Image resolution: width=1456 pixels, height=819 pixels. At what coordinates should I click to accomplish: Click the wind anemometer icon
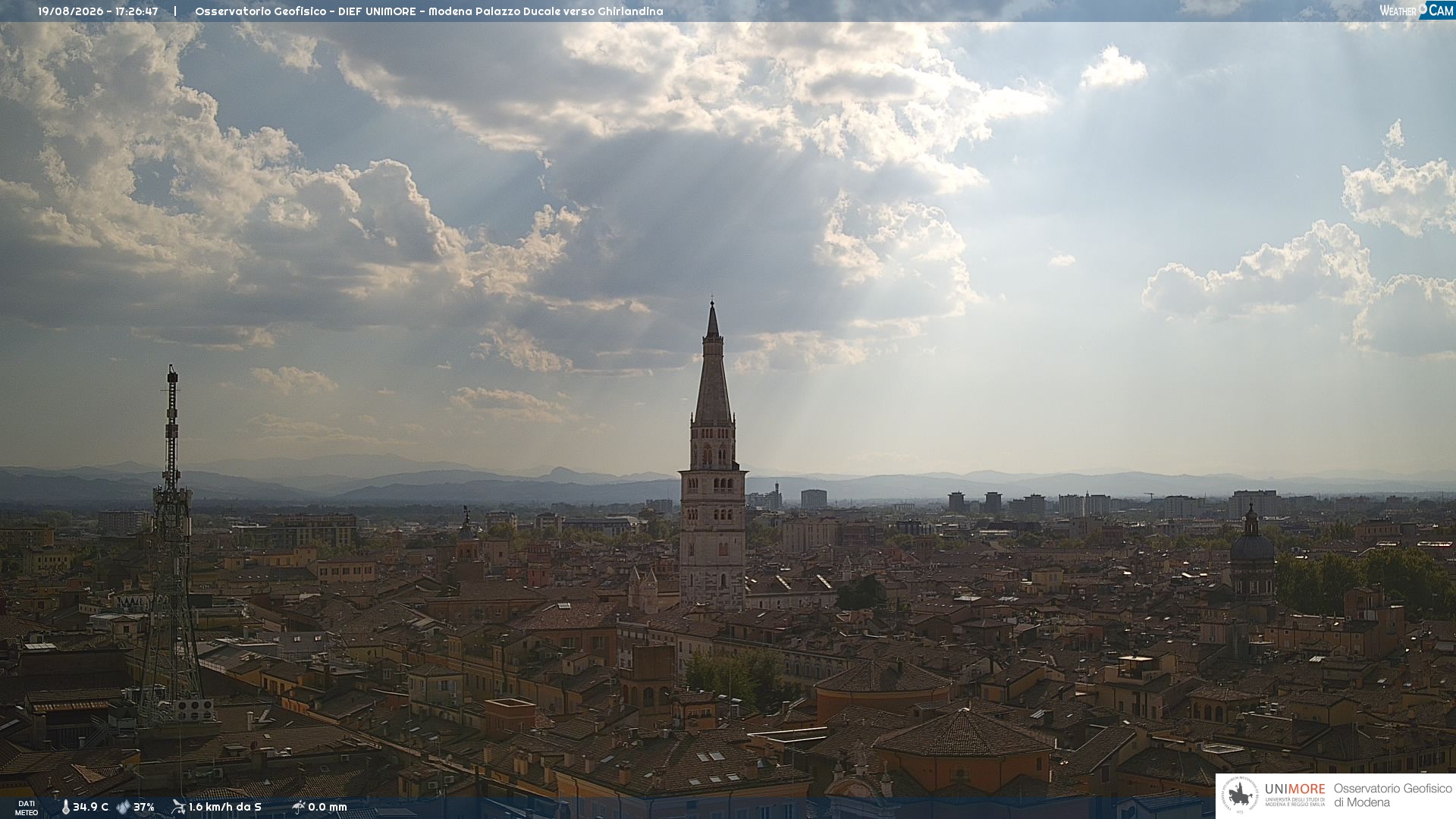178,807
